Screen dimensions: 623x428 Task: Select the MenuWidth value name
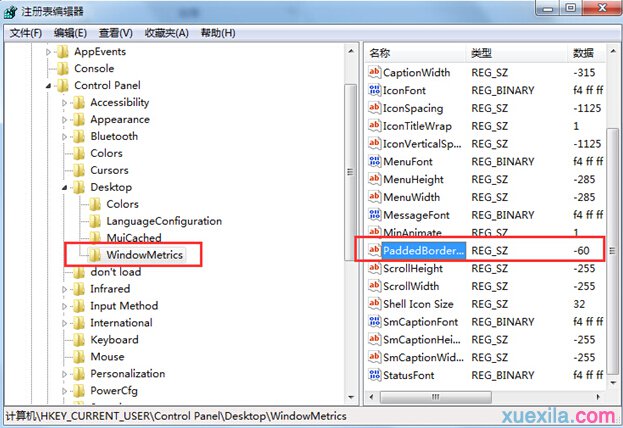tap(411, 197)
